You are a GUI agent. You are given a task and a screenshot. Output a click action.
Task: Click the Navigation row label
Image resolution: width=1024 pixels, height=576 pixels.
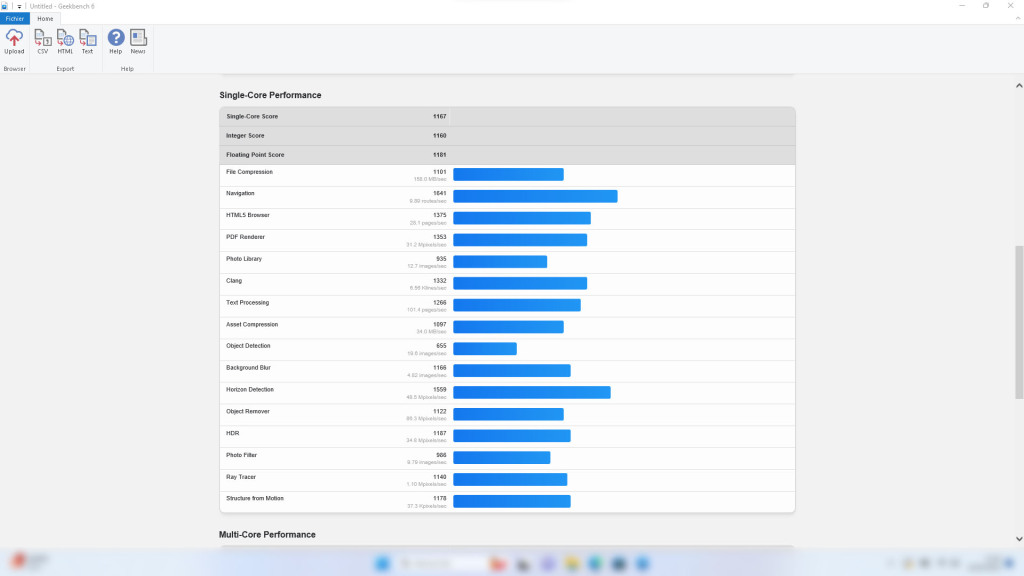coord(240,193)
